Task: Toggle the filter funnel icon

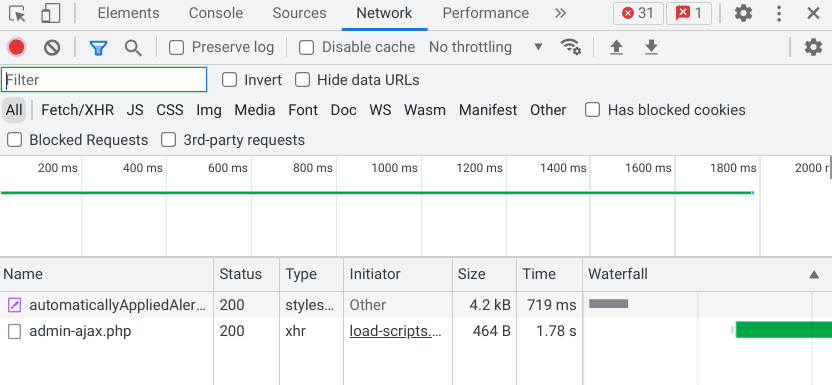Action: 99,48
